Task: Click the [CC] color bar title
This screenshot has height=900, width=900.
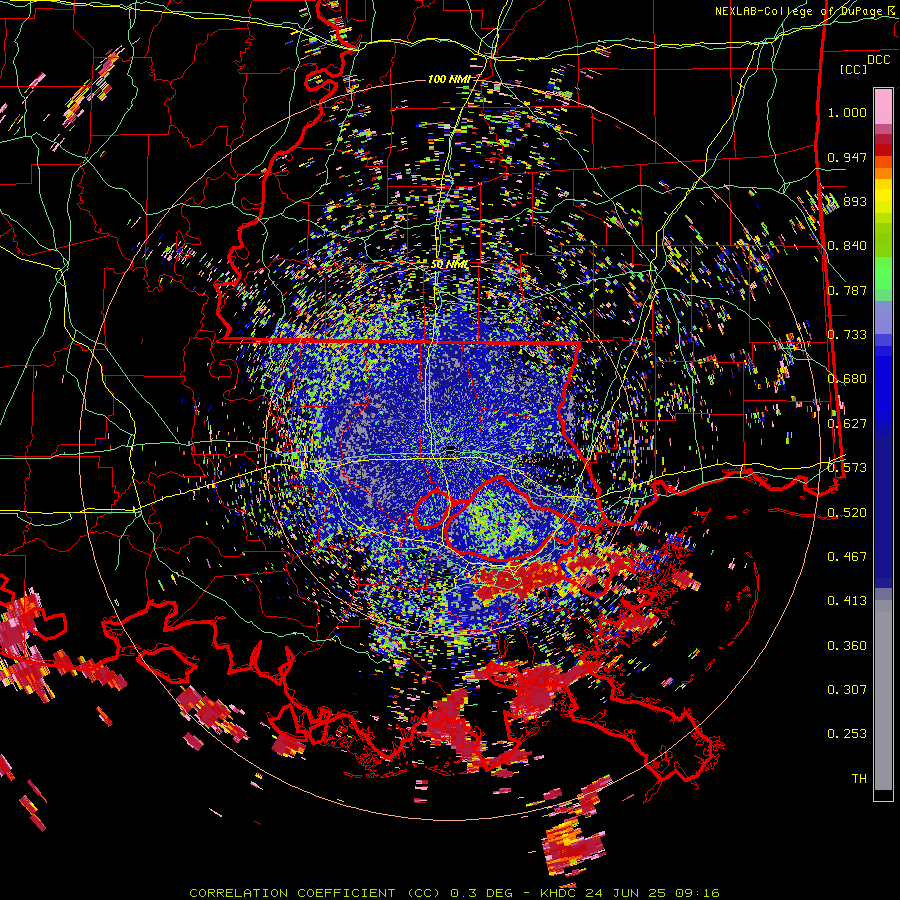Action: tap(853, 69)
